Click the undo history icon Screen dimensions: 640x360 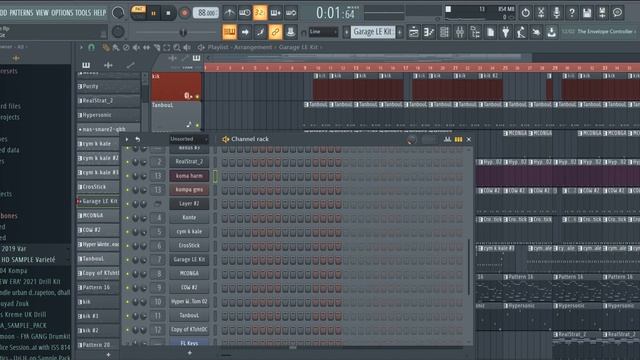point(525,13)
